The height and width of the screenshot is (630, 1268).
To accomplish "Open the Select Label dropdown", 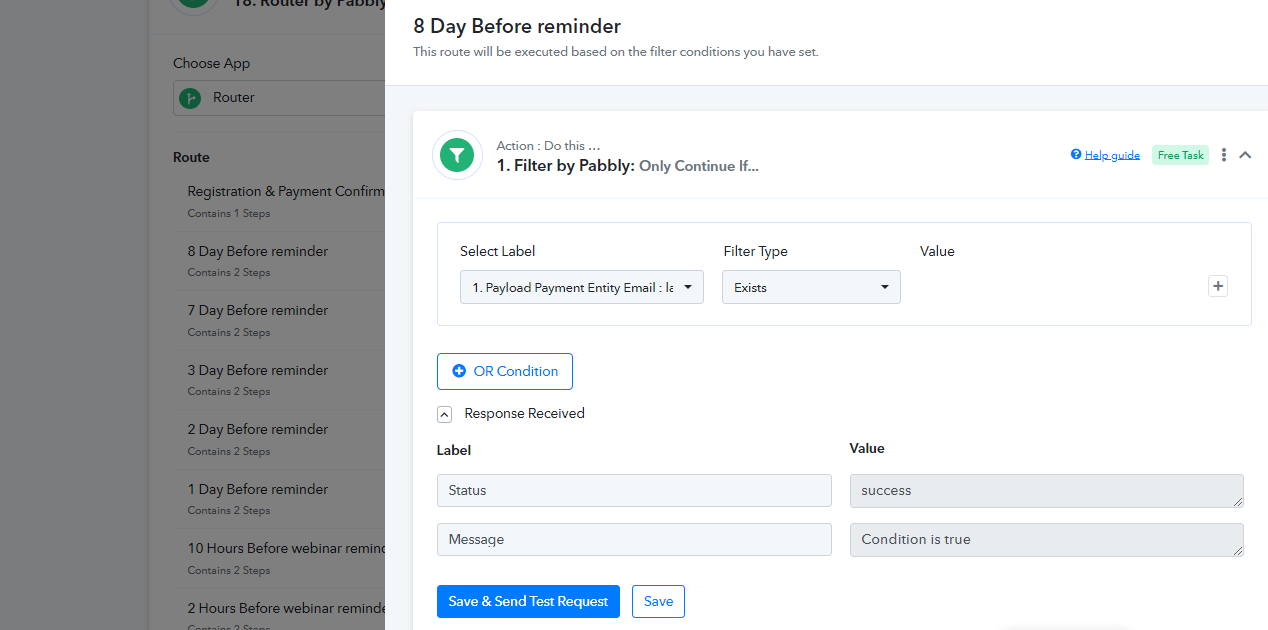I will tap(582, 287).
